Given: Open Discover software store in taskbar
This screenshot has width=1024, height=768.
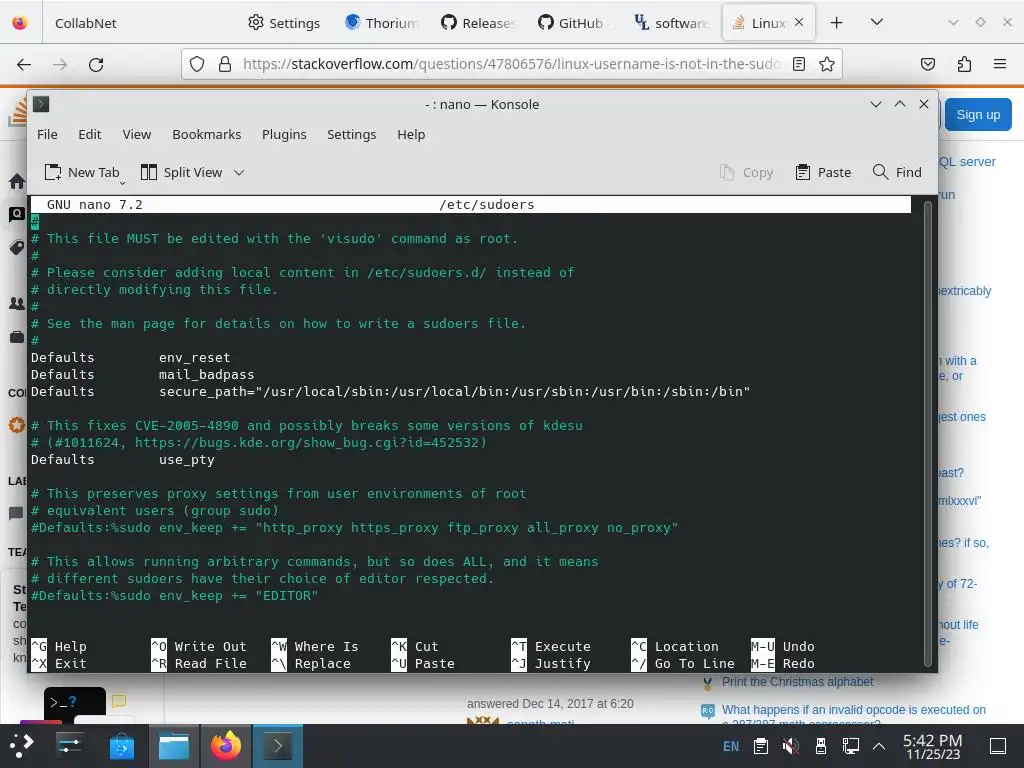Looking at the screenshot, I should click(x=121, y=746).
